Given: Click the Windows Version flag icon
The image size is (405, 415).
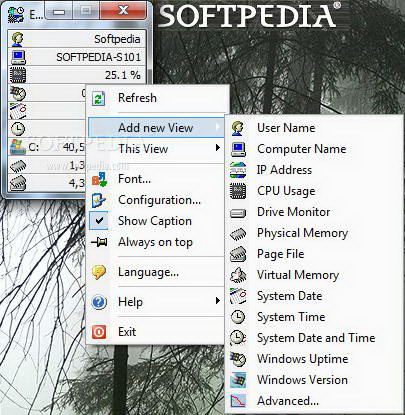Looking at the screenshot, I should [238, 380].
